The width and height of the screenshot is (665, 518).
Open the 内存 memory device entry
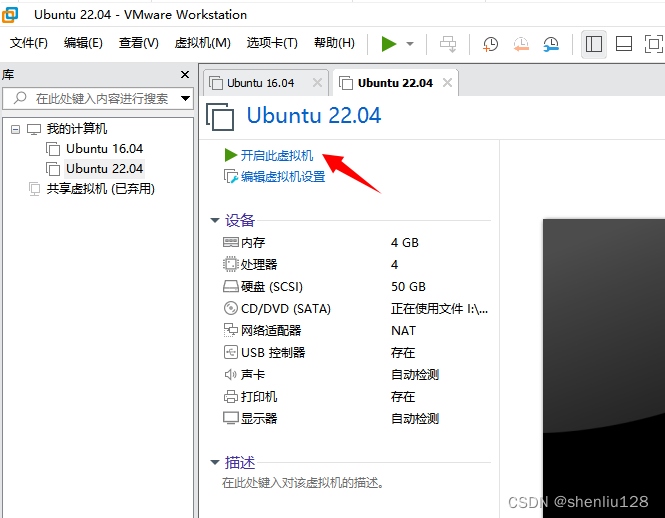(253, 243)
